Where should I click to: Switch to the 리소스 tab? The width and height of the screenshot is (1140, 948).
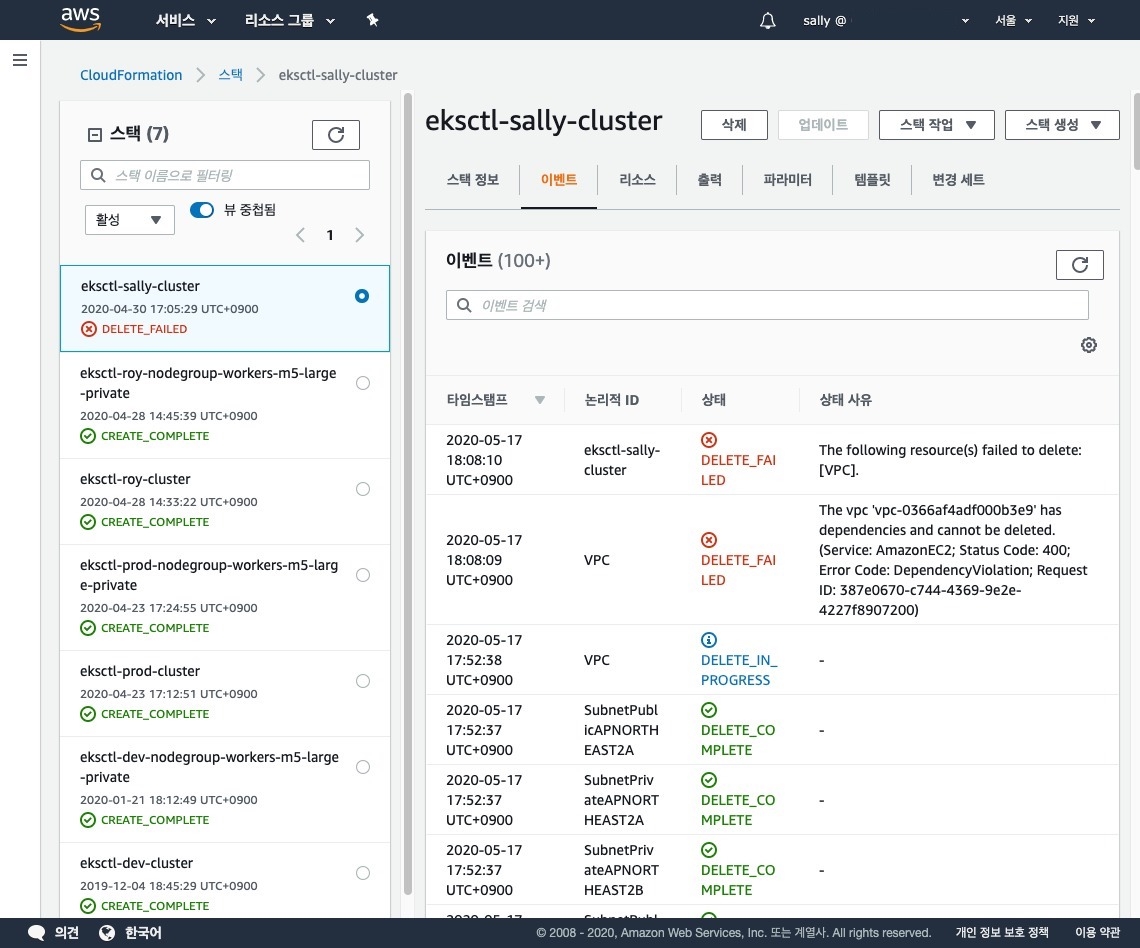(637, 180)
